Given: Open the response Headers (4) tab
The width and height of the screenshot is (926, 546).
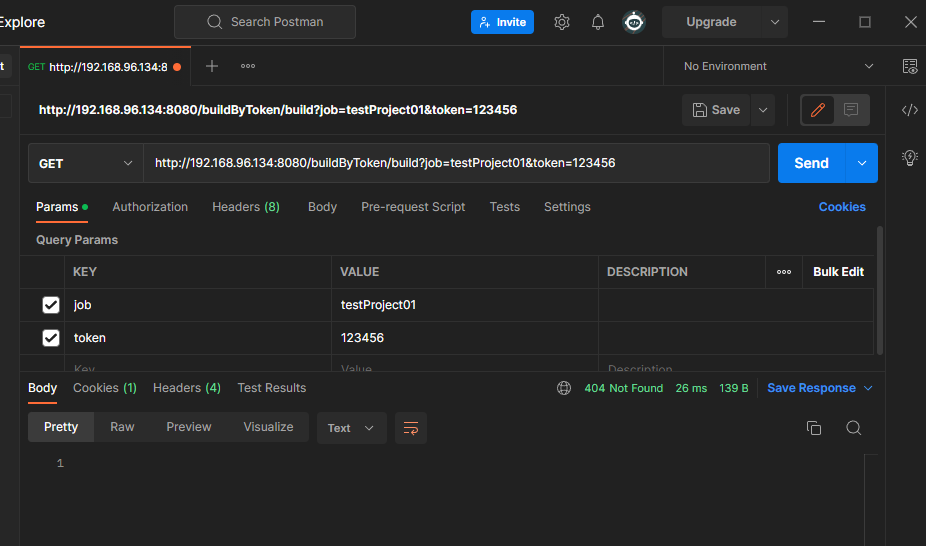Looking at the screenshot, I should click(187, 388).
